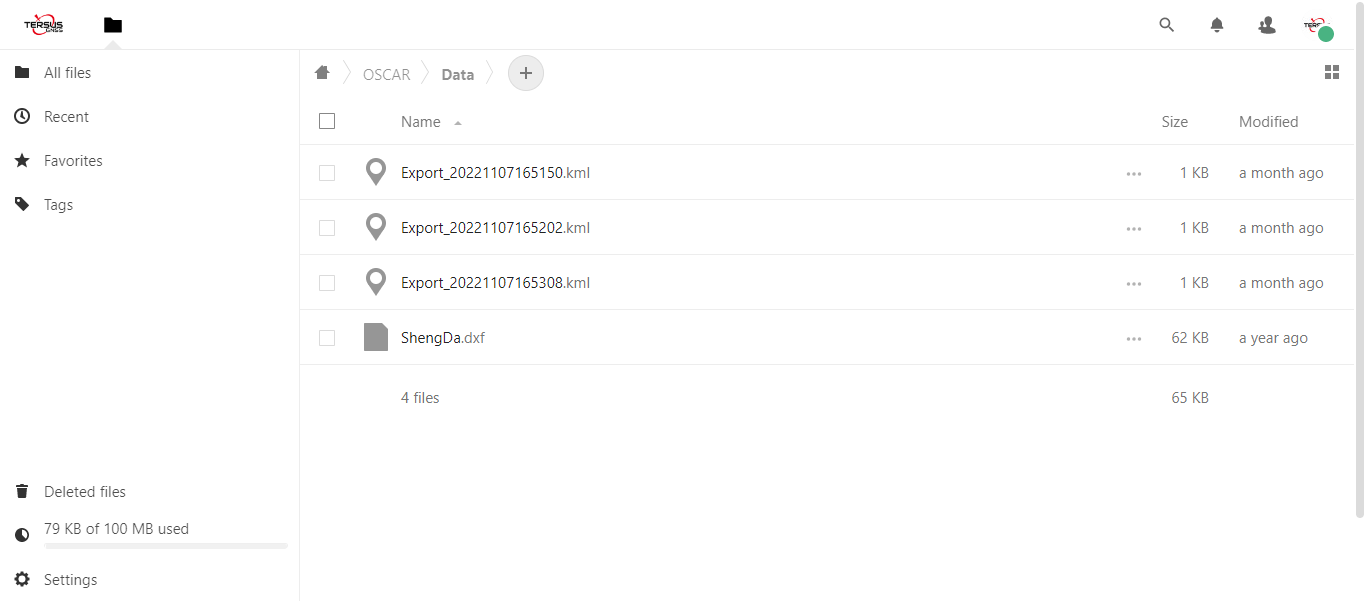Image resolution: width=1366 pixels, height=601 pixels.
Task: Click the Data breadcrumb
Action: pos(458,74)
